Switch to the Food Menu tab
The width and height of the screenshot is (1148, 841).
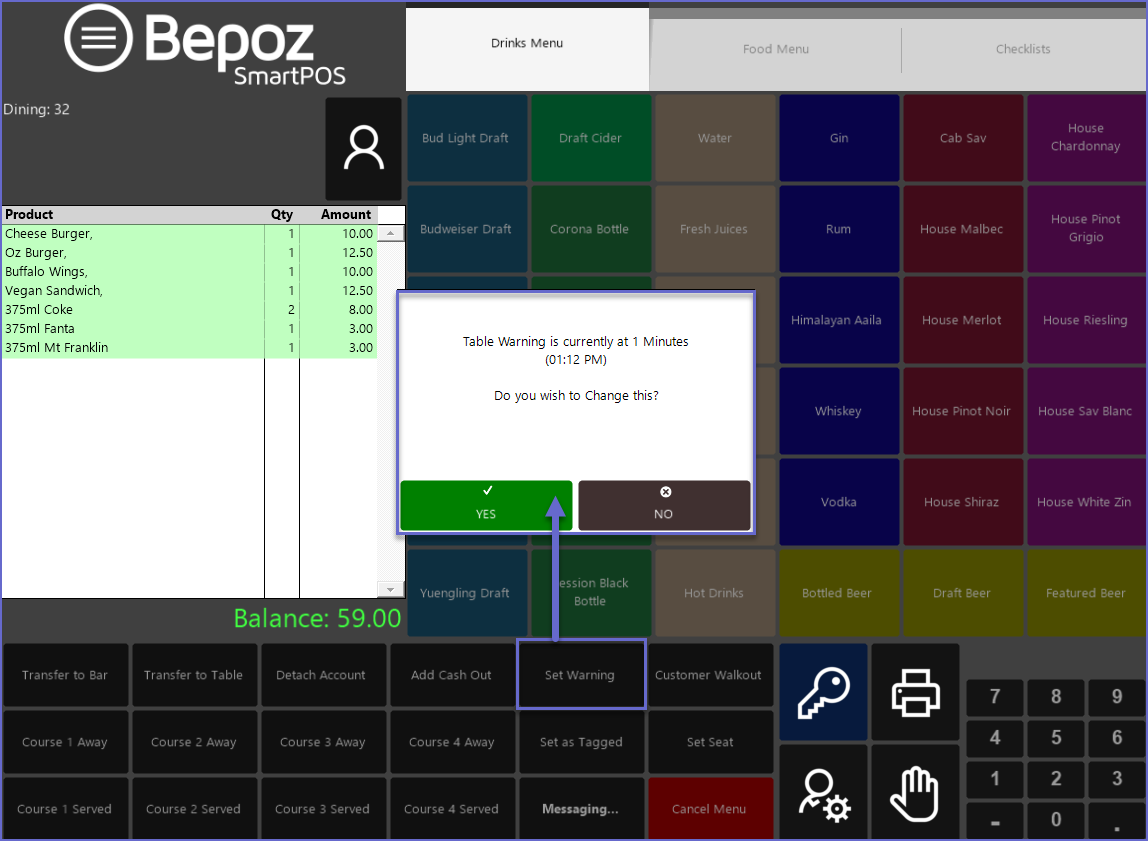(x=776, y=49)
